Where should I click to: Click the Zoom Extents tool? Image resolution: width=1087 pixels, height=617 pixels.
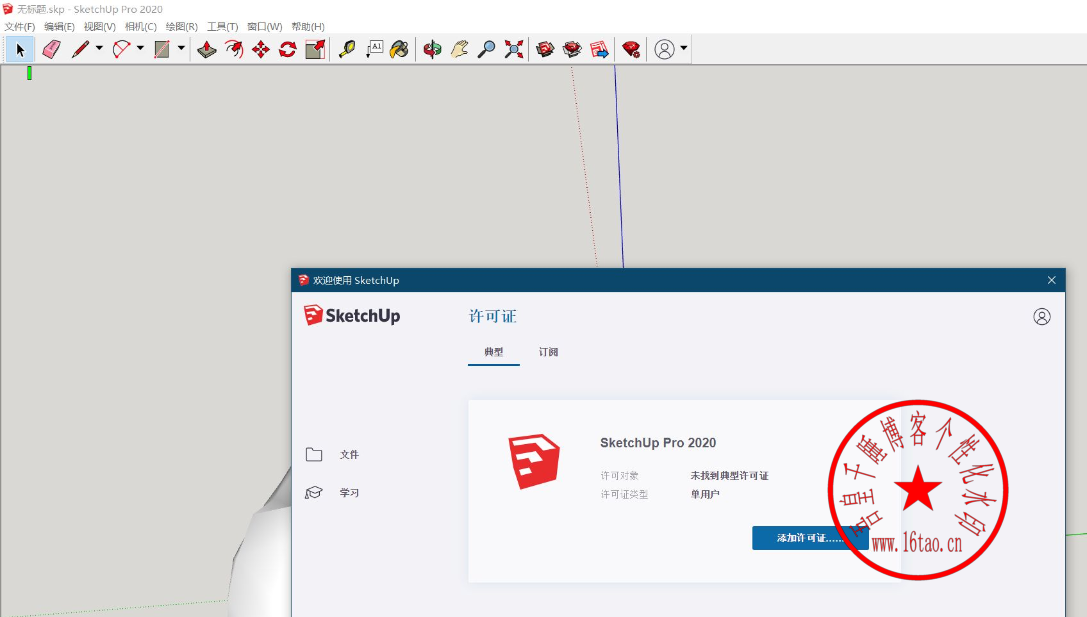(514, 49)
